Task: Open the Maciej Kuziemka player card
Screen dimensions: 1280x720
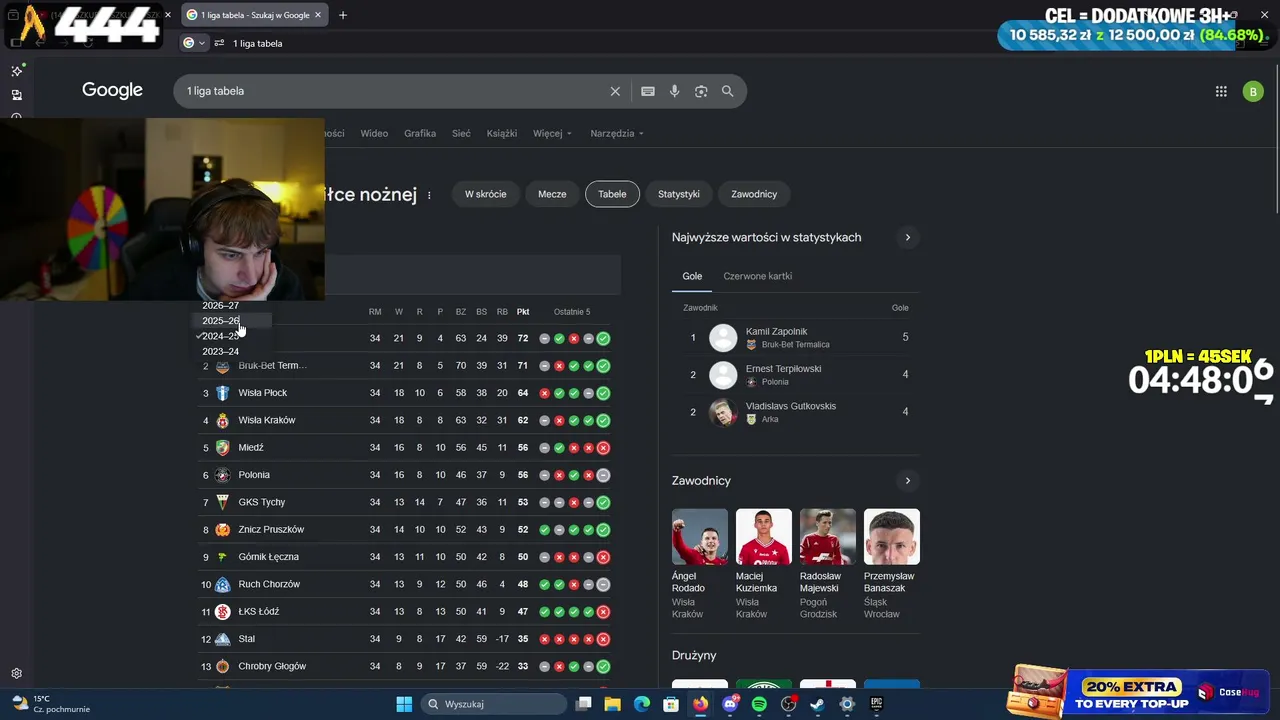Action: (763, 564)
